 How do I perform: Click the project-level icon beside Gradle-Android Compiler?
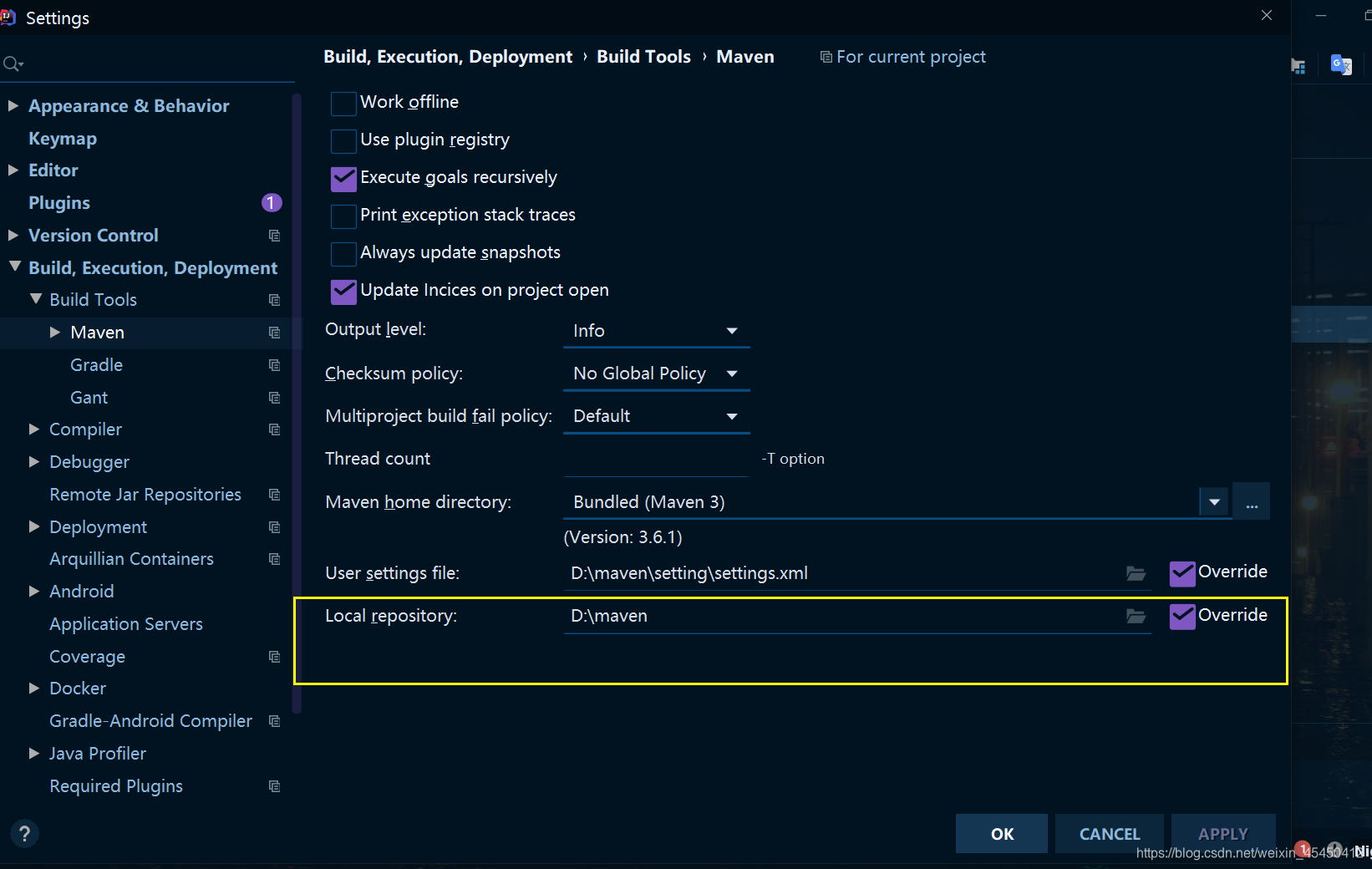click(274, 721)
